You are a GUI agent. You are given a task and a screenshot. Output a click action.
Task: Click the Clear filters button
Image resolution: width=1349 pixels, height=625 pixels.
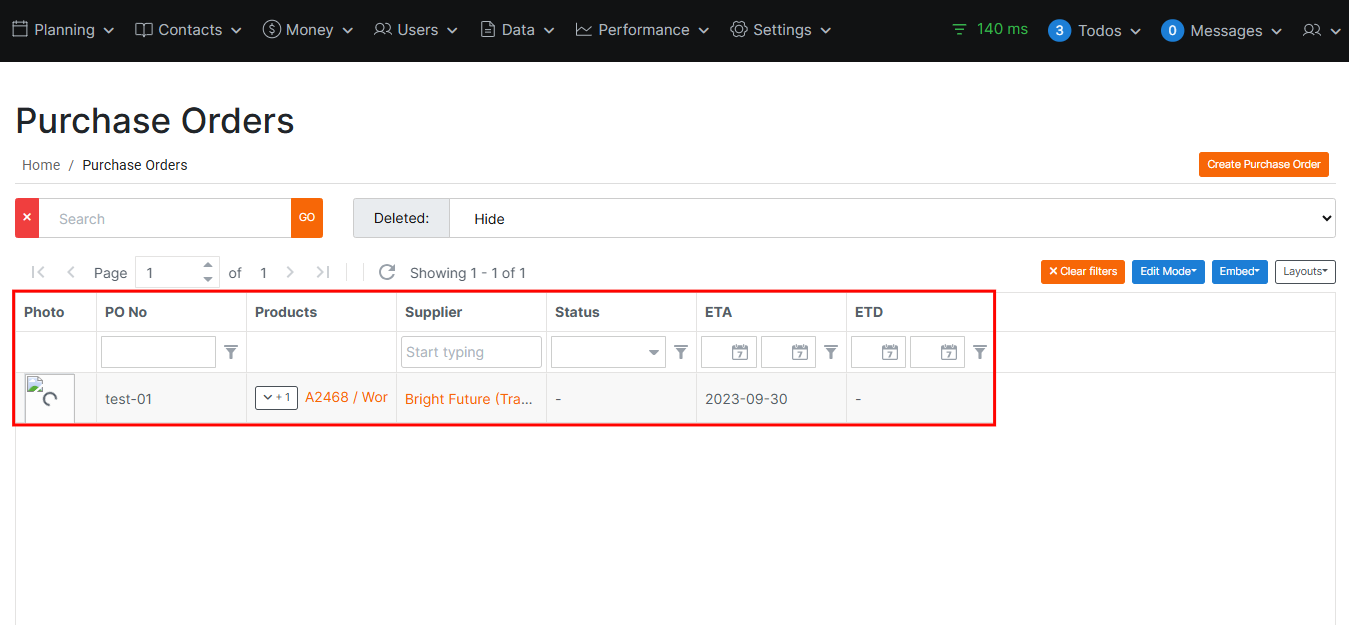pos(1082,272)
